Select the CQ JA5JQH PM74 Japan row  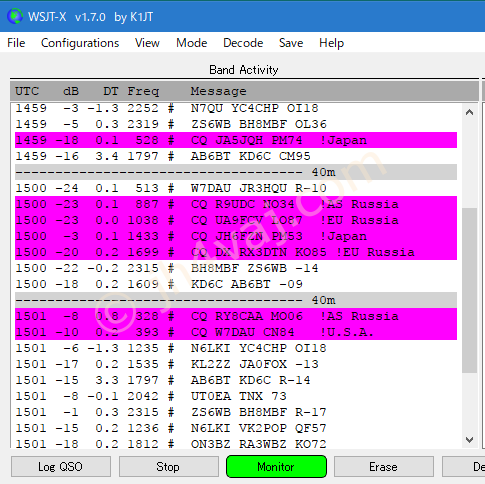pyautogui.click(x=236, y=140)
